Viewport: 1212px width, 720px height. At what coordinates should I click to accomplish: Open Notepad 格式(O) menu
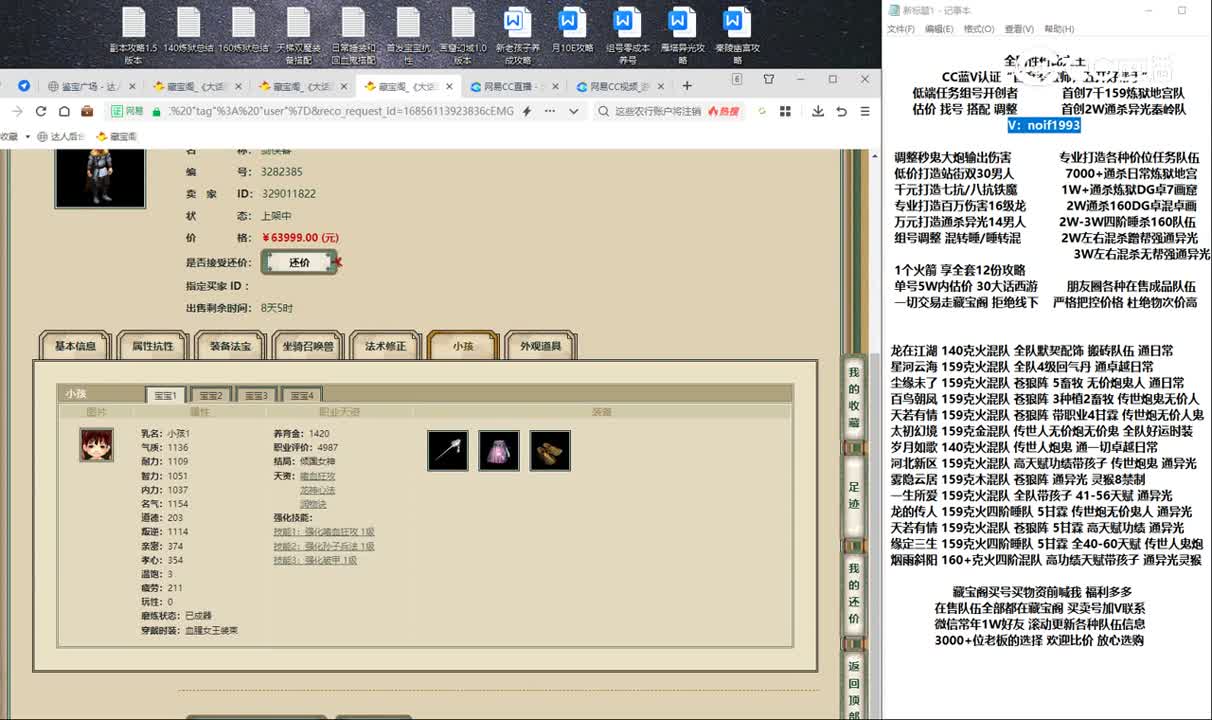click(x=978, y=29)
